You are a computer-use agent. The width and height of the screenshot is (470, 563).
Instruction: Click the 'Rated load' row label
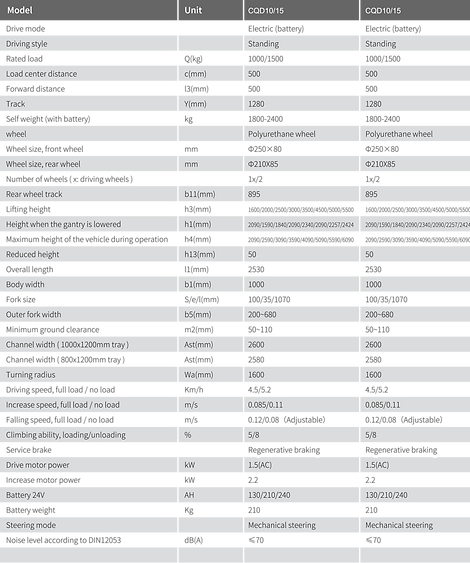[24, 59]
